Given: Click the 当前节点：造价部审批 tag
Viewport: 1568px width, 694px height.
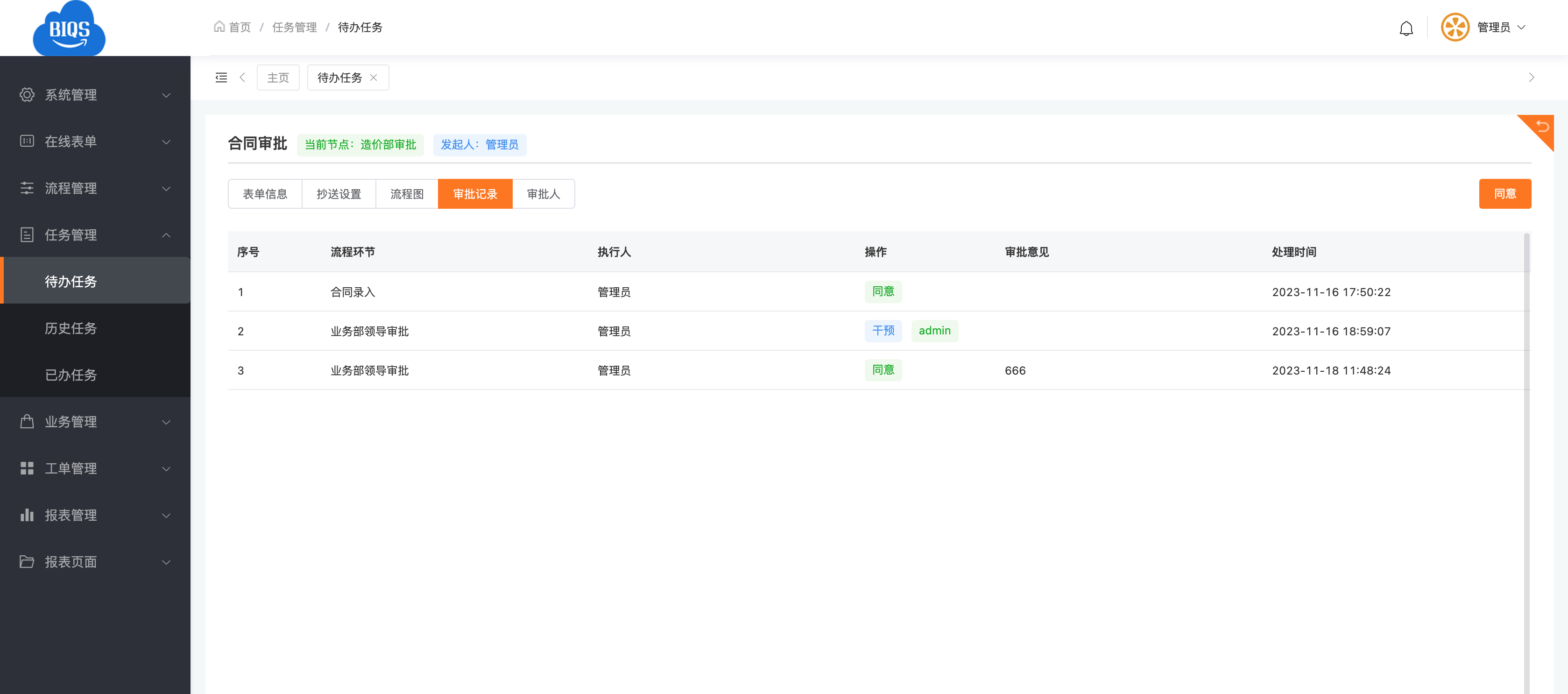Looking at the screenshot, I should click(360, 145).
